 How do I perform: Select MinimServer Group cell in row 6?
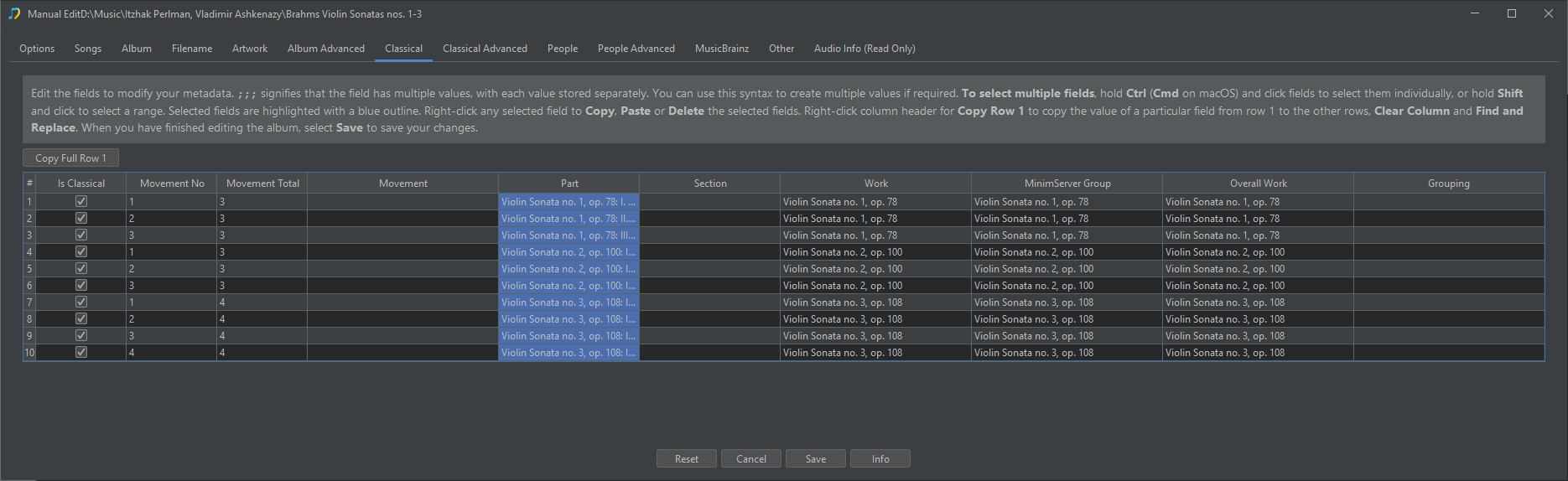[1067, 285]
